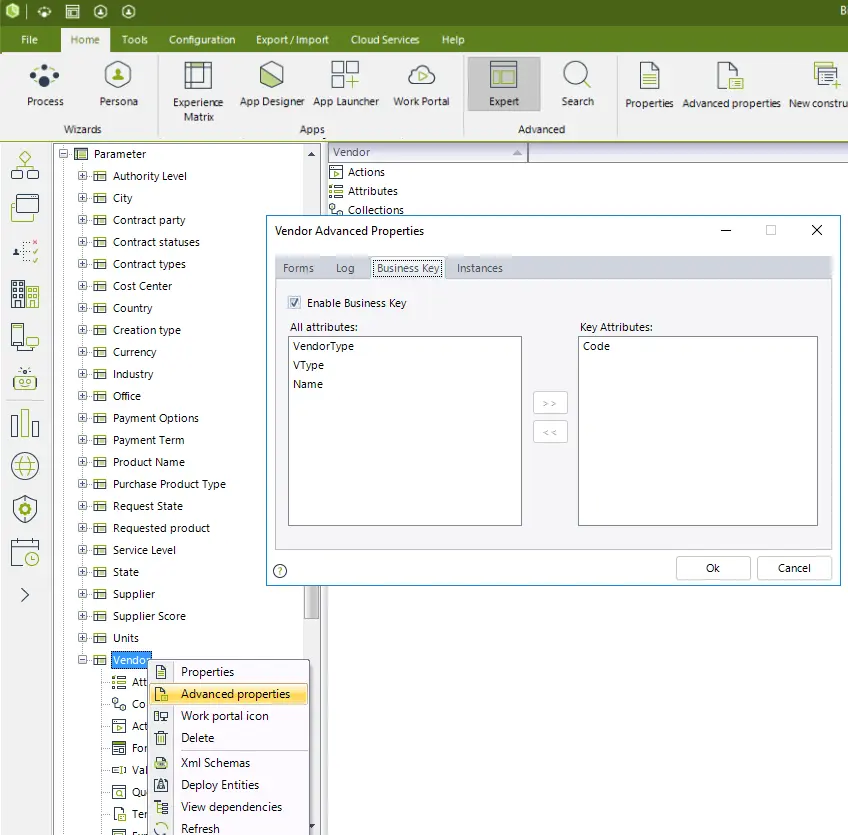This screenshot has width=848, height=835.
Task: Switch to Expert view
Action: point(504,84)
